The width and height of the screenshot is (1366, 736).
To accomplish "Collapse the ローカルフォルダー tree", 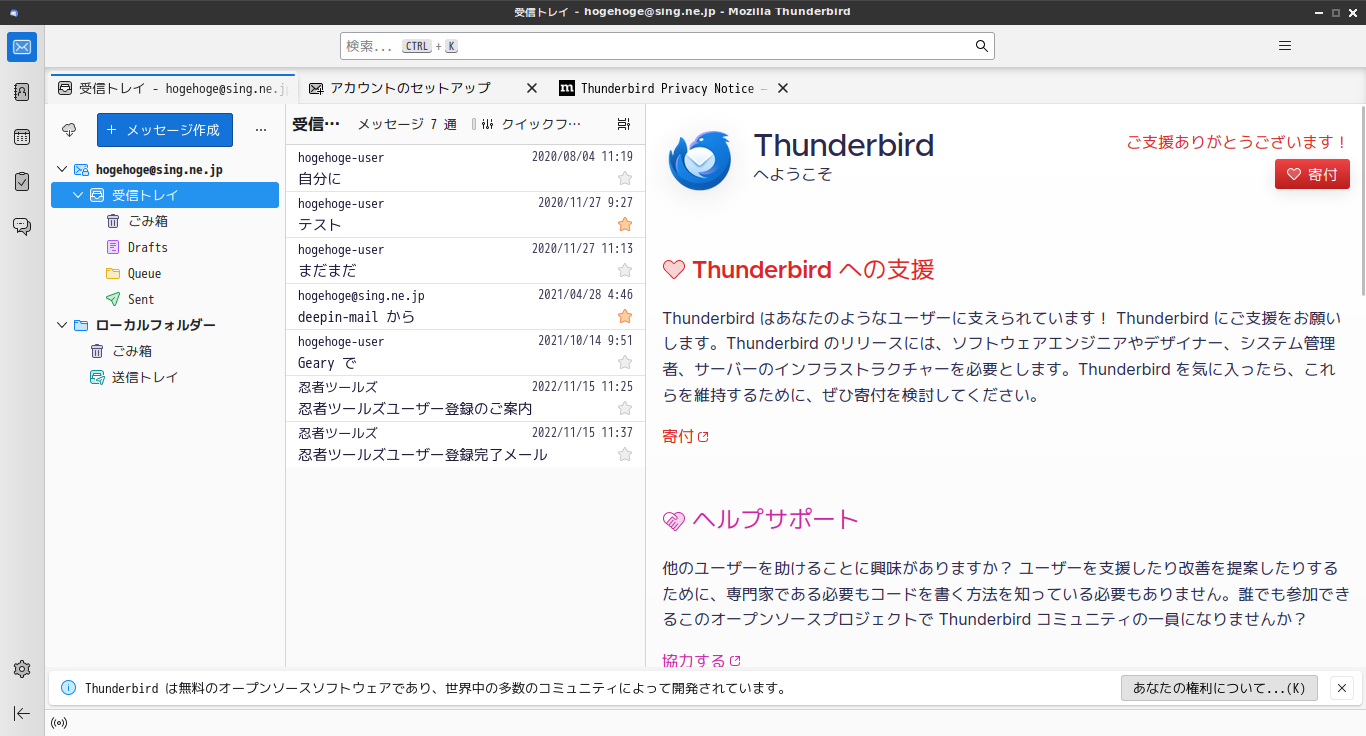I will point(62,325).
